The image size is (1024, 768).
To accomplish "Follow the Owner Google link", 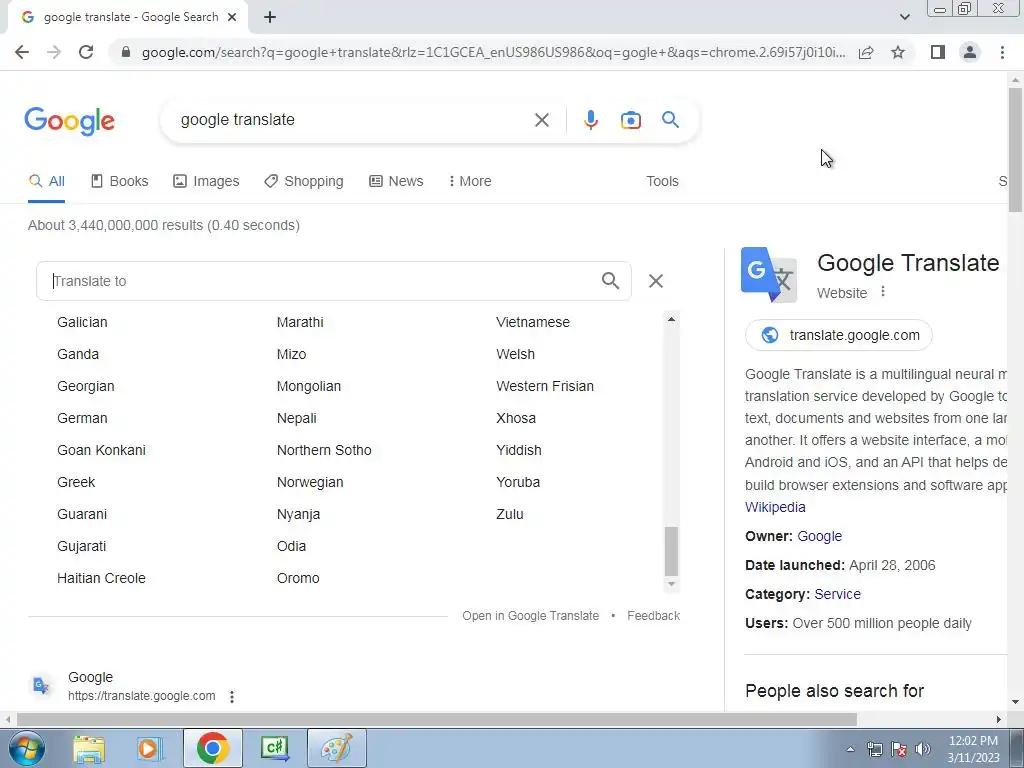I will pyautogui.click(x=819, y=536).
